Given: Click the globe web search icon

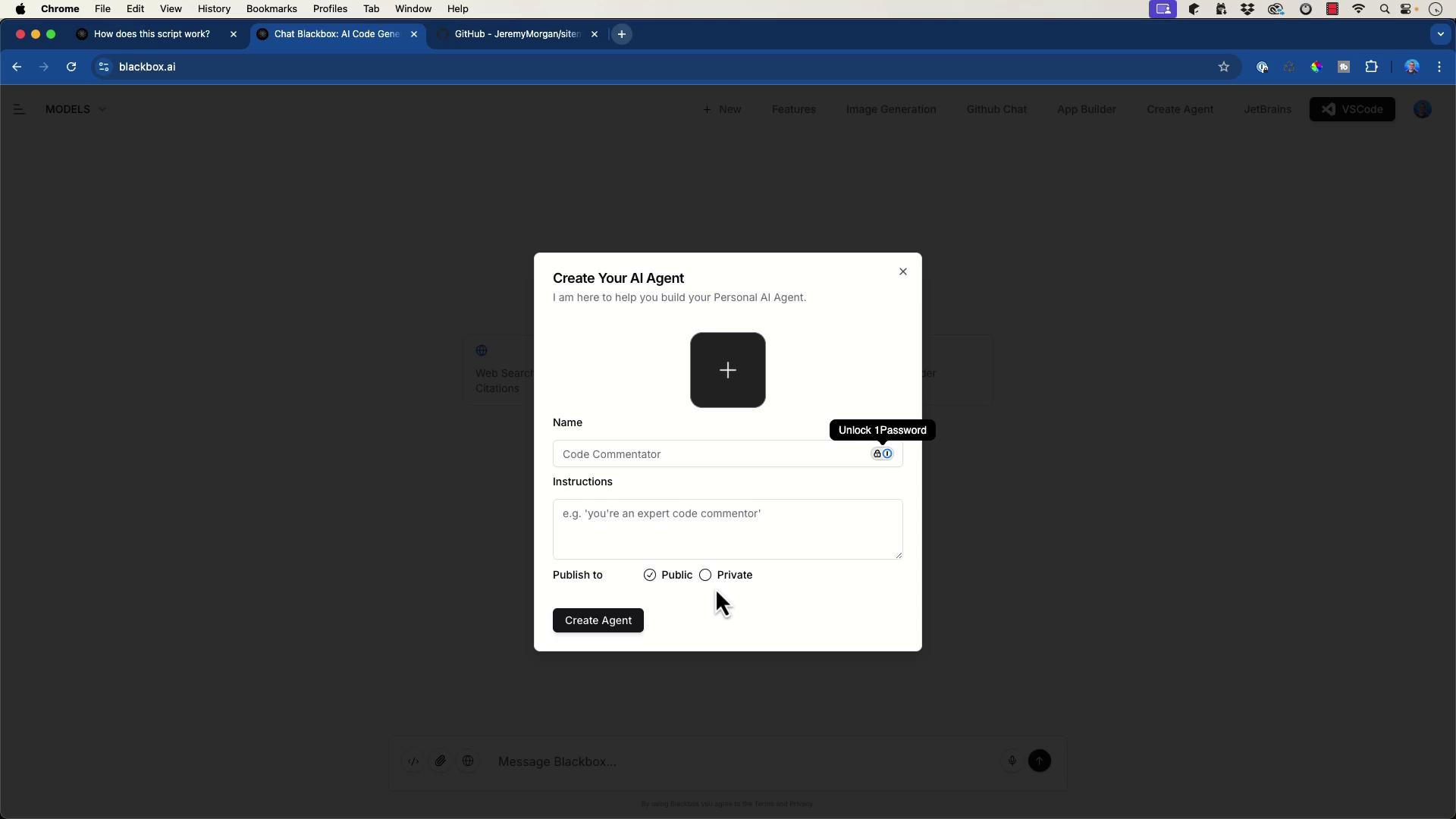Looking at the screenshot, I should pos(468,761).
